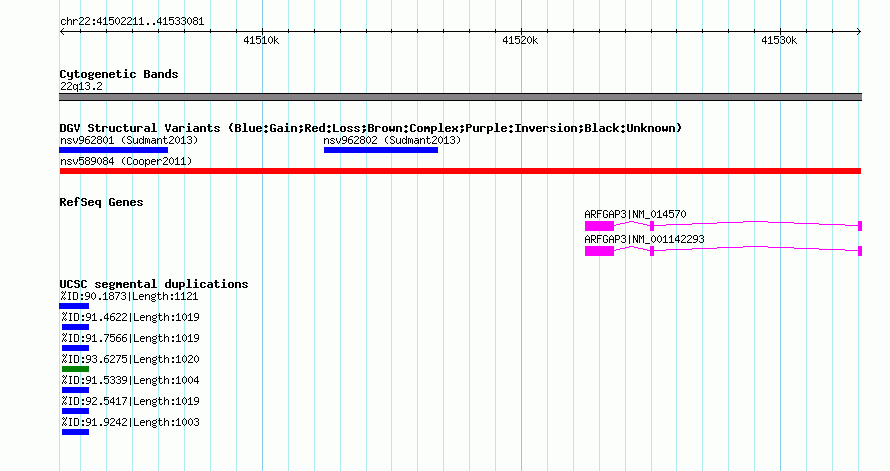Click the nsv589084 red loss variant bar
The height and width of the screenshot is (471, 890).
(x=460, y=171)
